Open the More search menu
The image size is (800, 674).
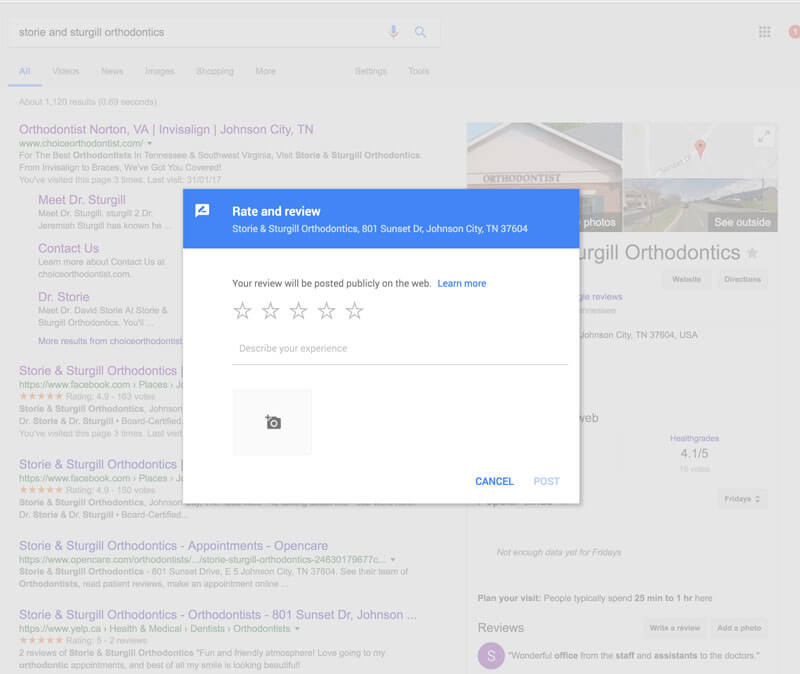pos(265,71)
